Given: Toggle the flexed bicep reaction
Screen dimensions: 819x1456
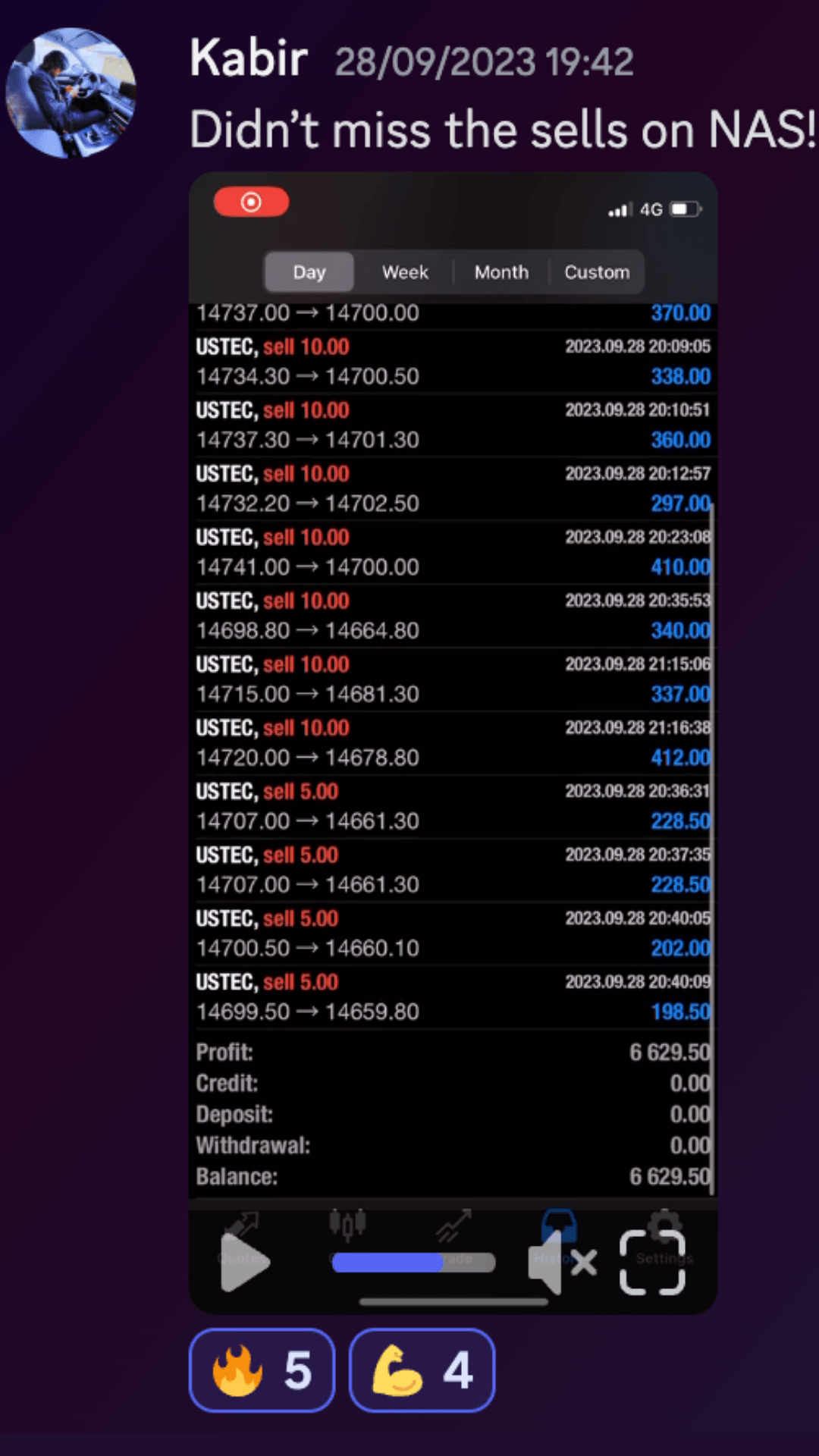Looking at the screenshot, I should coord(422,1370).
